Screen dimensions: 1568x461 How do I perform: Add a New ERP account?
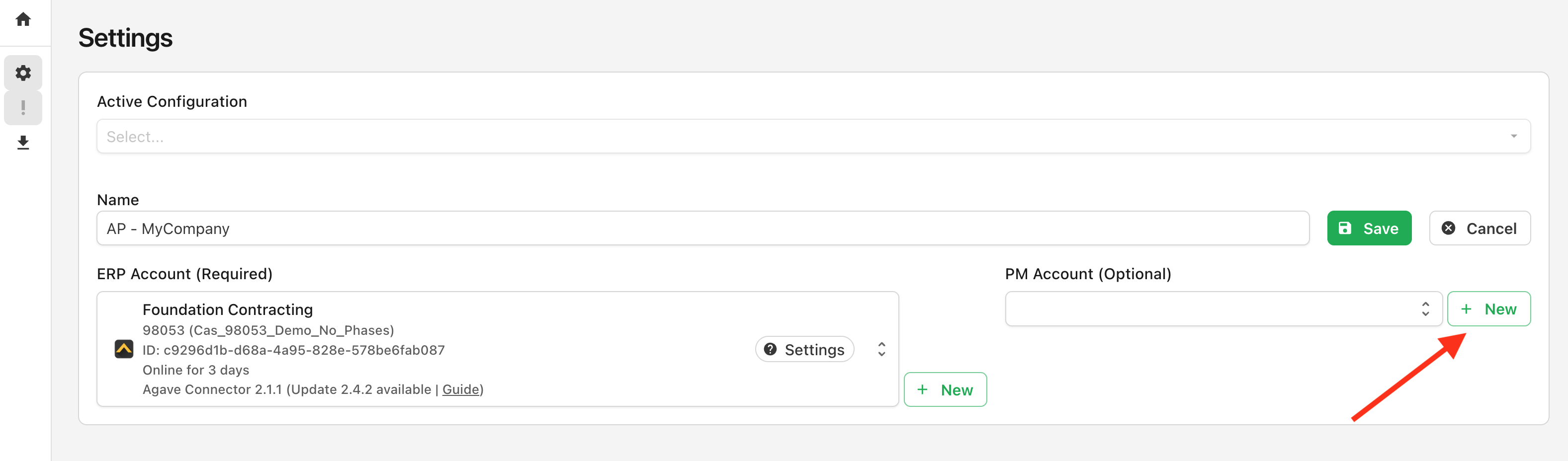[945, 390]
